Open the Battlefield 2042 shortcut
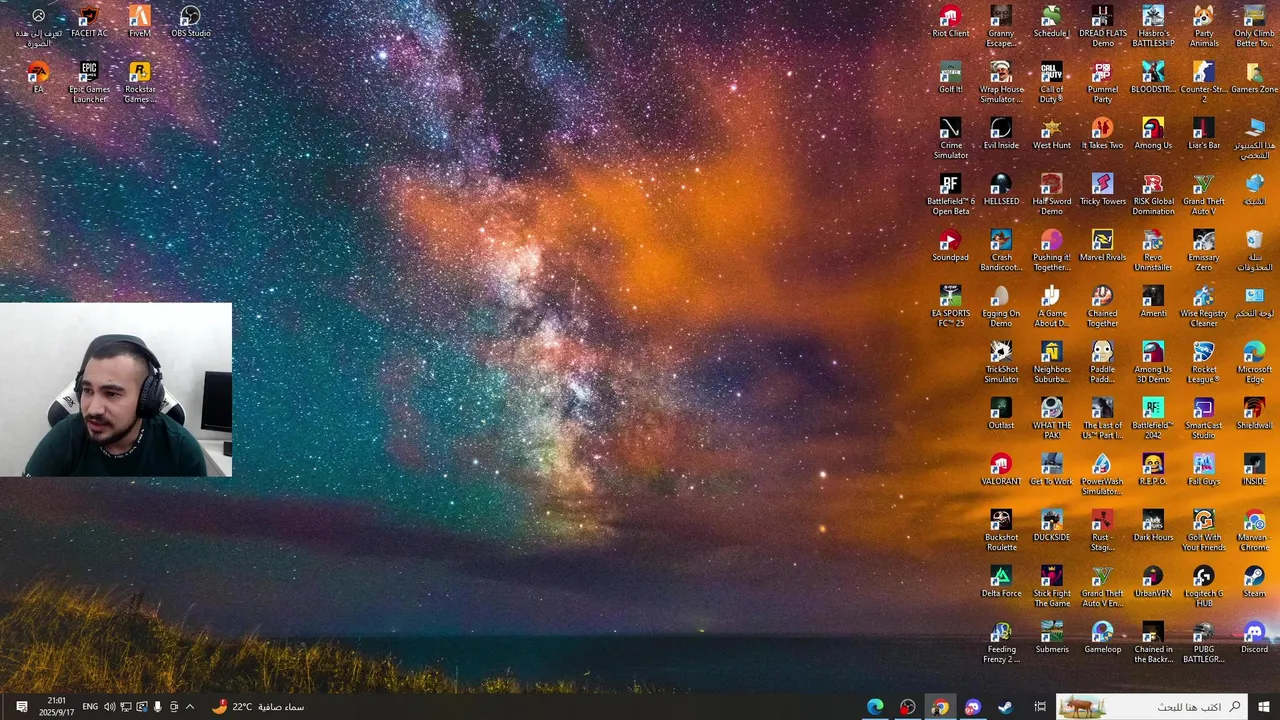The height and width of the screenshot is (720, 1280). coord(1153,418)
